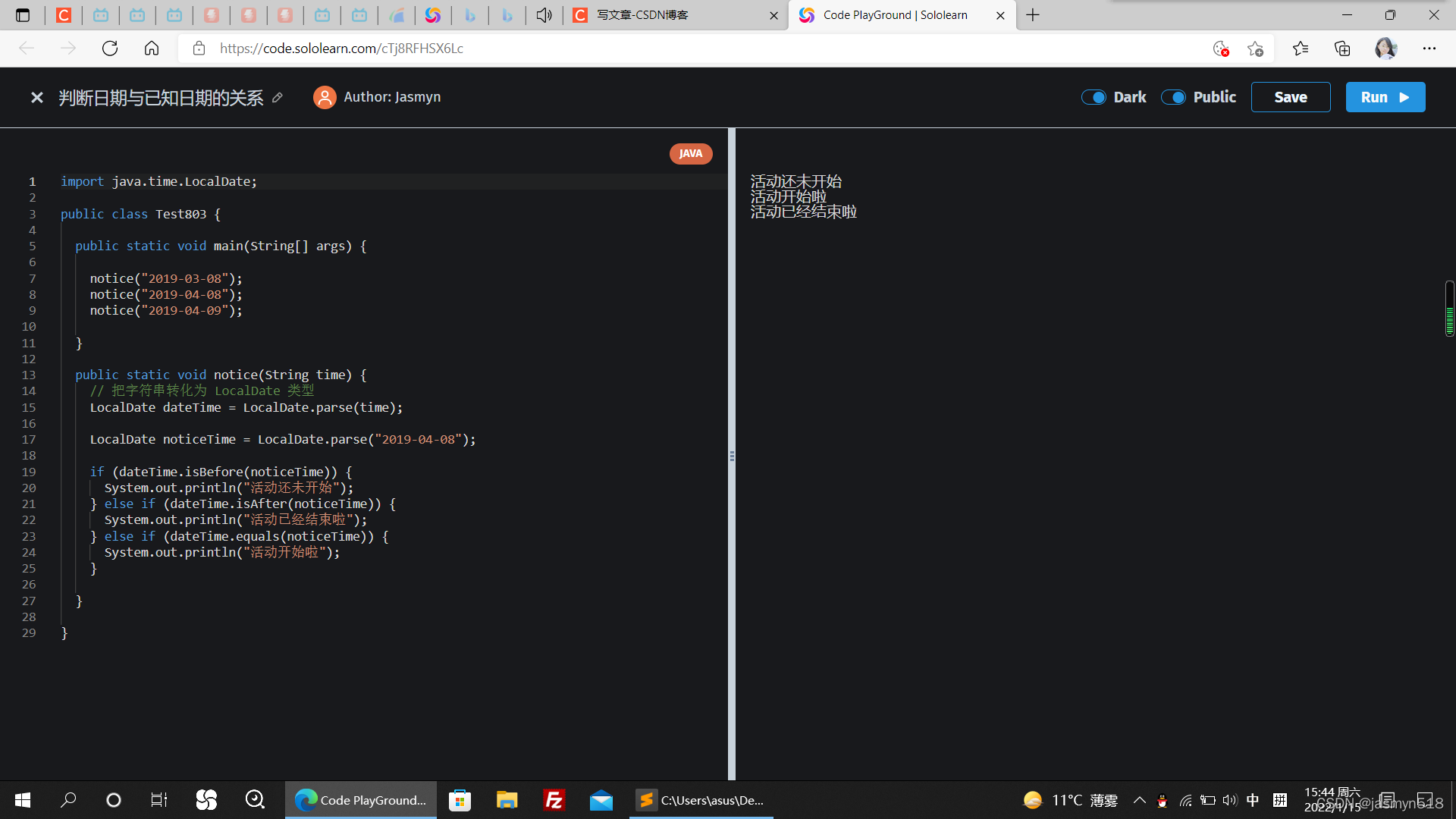Edit the code title with pencil icon
The image size is (1456, 819).
pos(278,97)
